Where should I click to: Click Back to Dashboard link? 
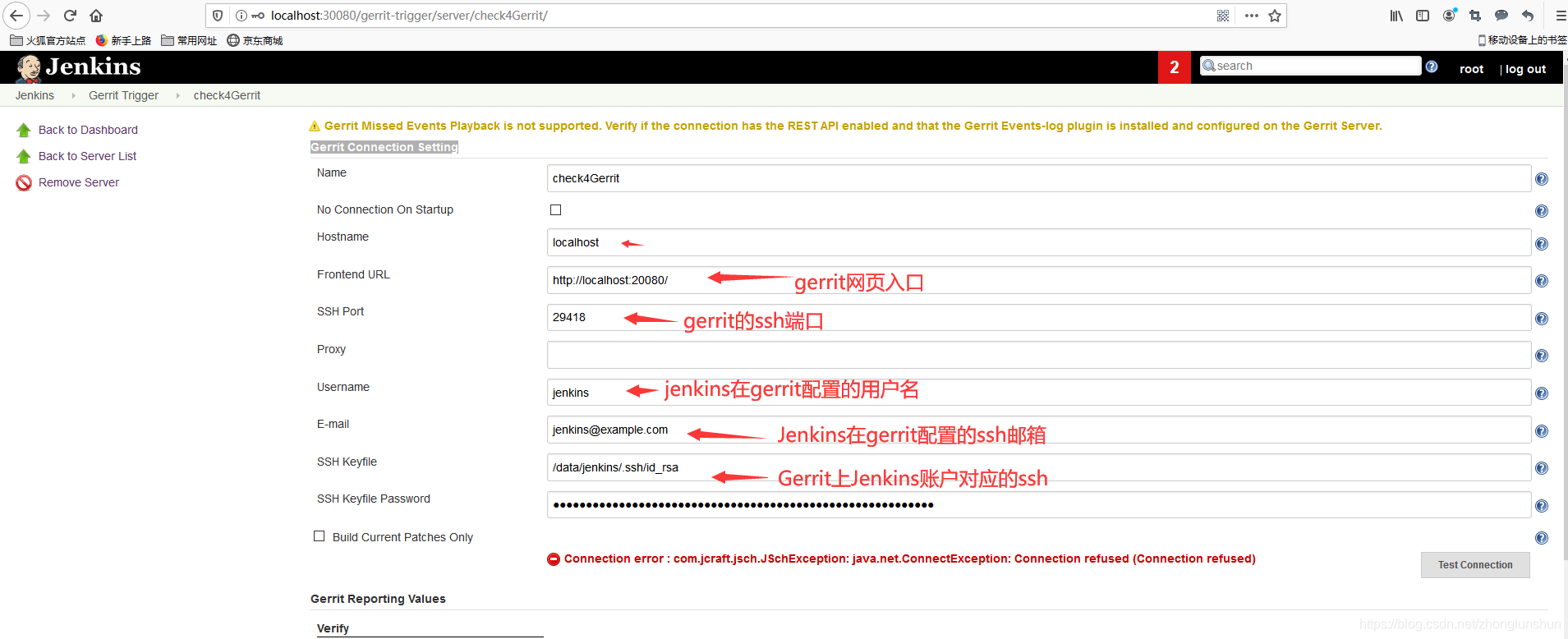(x=88, y=130)
